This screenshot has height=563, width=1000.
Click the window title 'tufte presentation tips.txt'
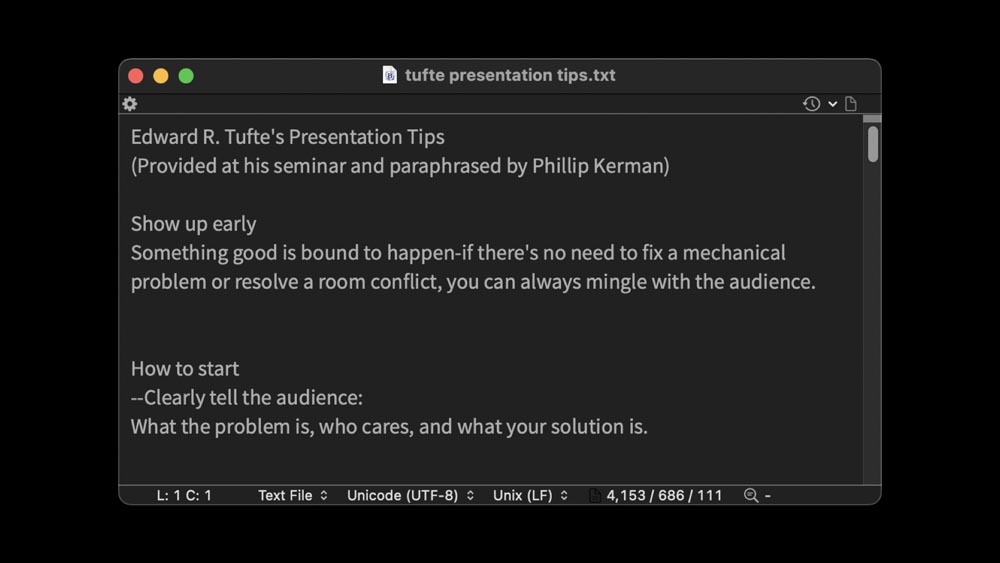510,75
